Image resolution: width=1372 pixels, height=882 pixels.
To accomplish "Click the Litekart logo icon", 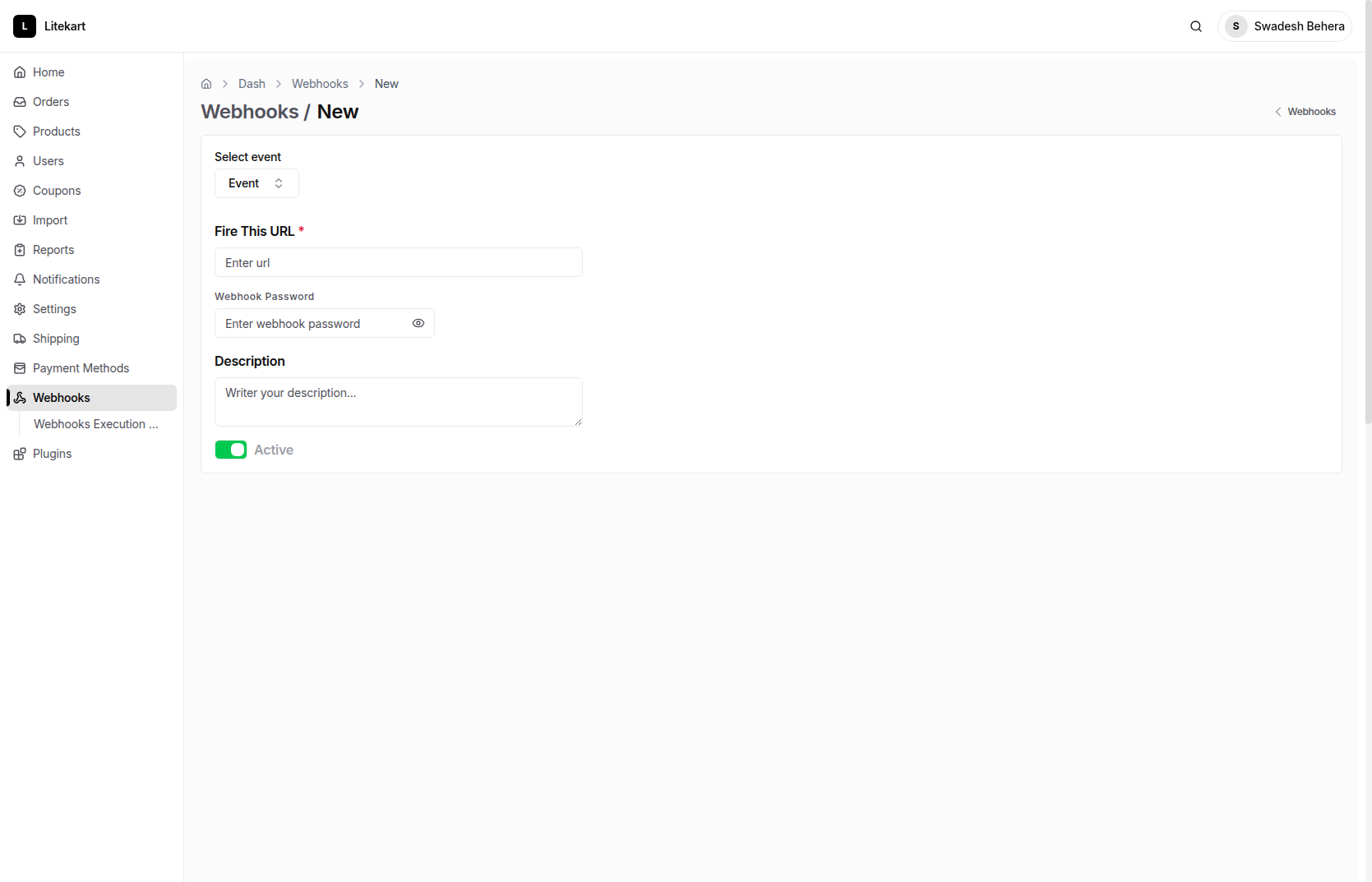I will pos(25,26).
